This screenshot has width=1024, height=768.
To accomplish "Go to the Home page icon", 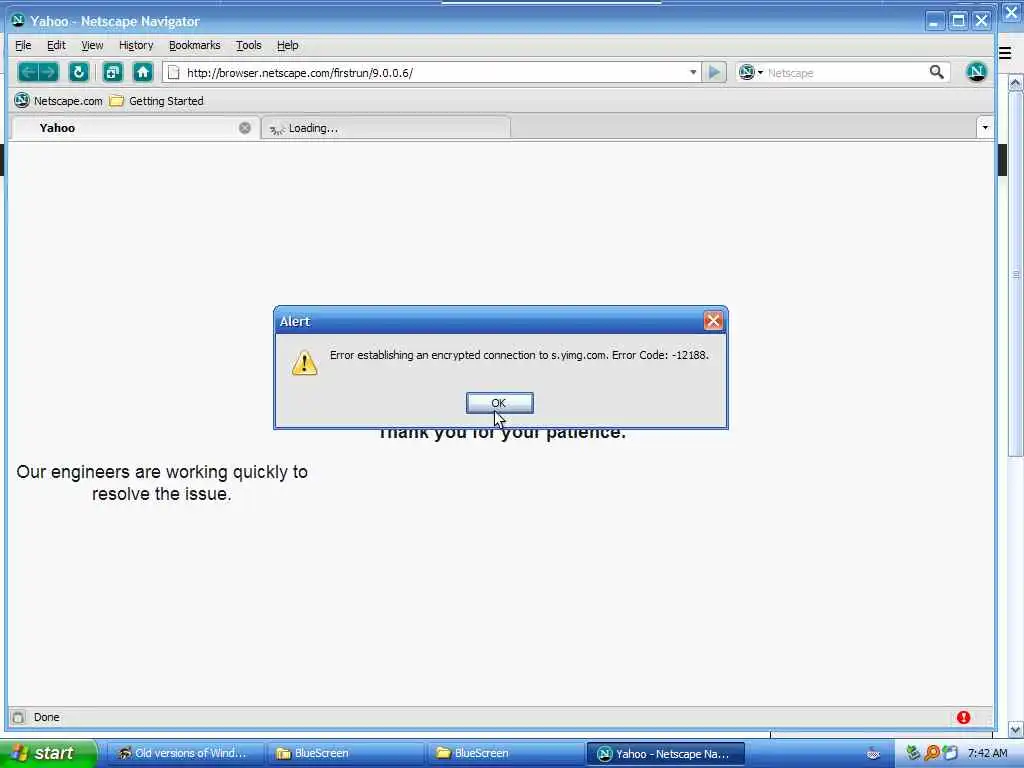I will 143,72.
